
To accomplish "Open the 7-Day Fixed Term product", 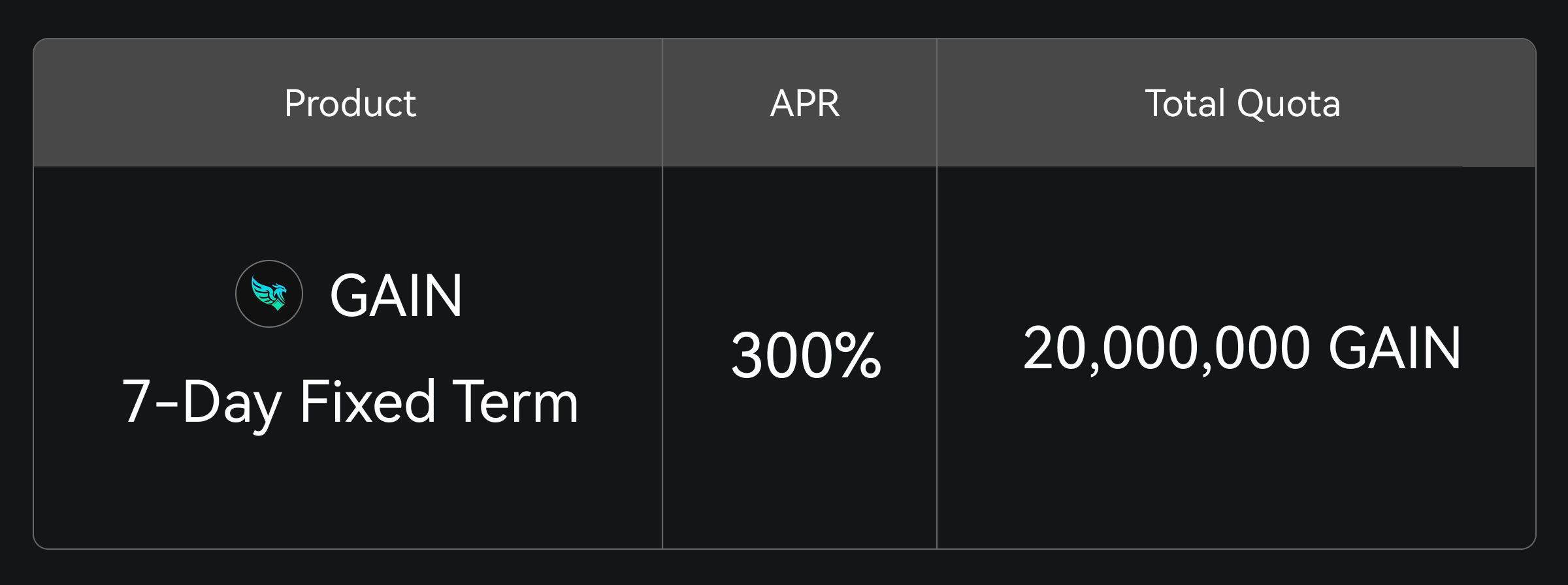I will [350, 402].
